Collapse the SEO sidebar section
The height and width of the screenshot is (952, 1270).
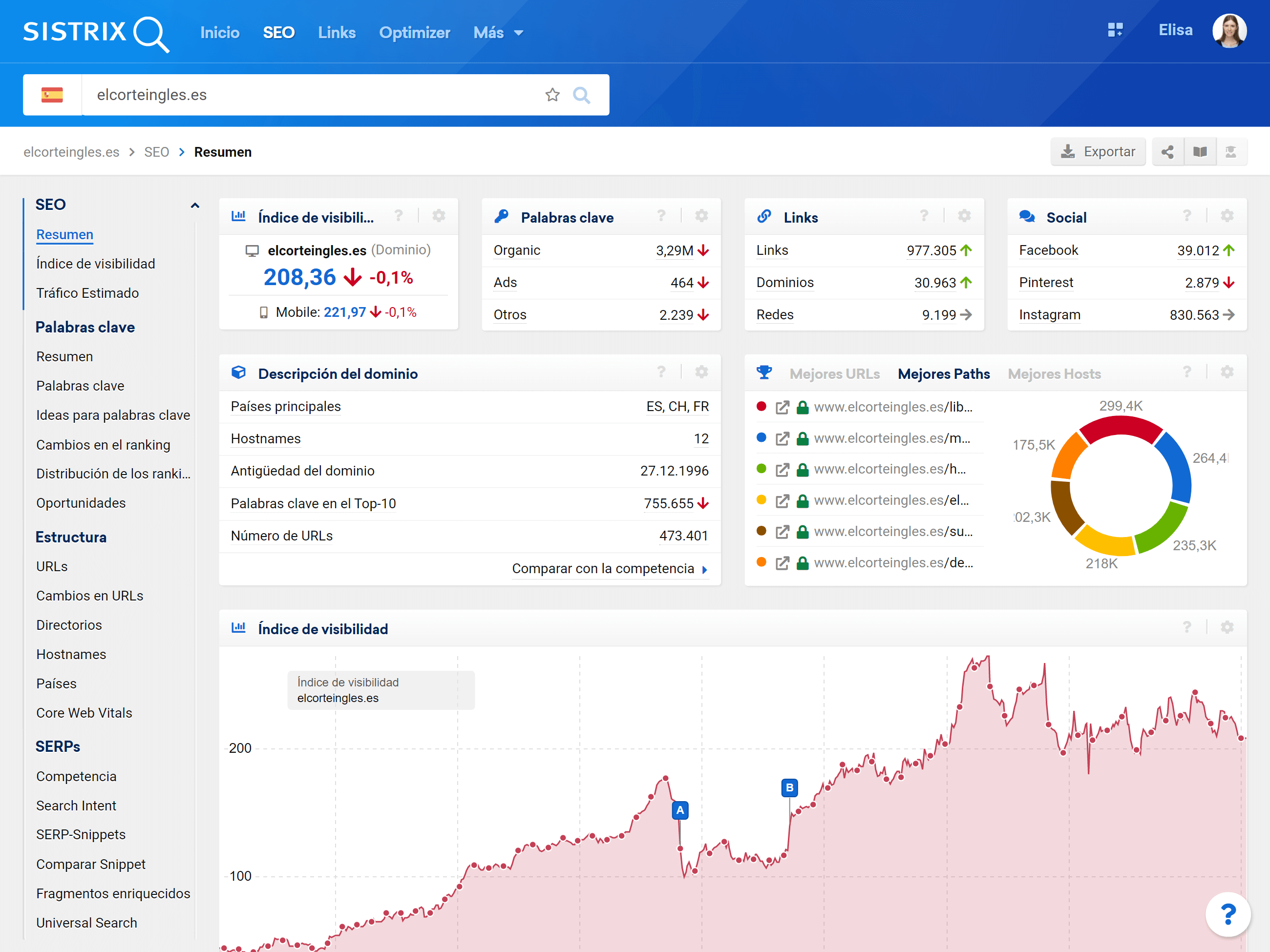tap(194, 206)
